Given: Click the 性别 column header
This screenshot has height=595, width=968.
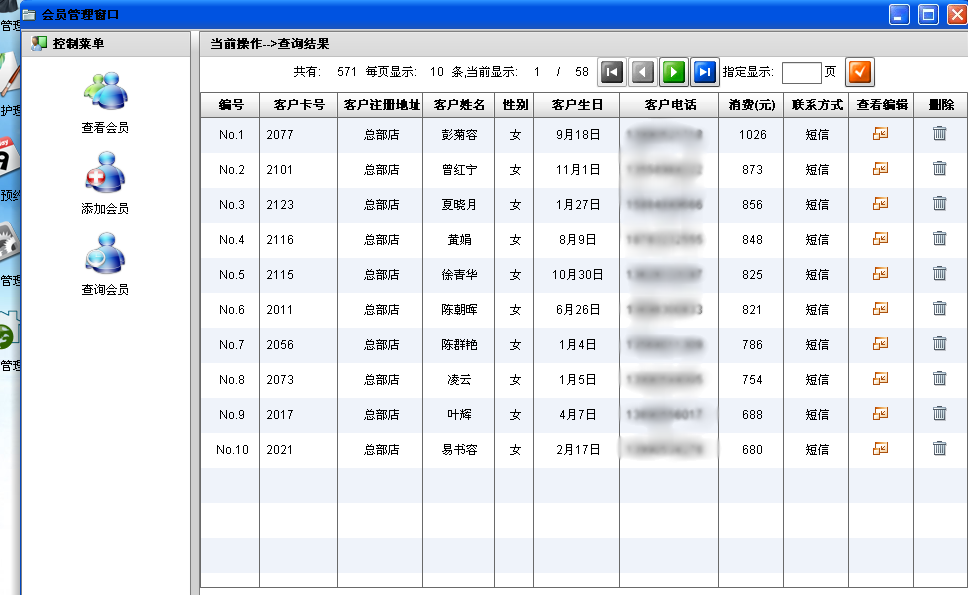Looking at the screenshot, I should click(514, 105).
